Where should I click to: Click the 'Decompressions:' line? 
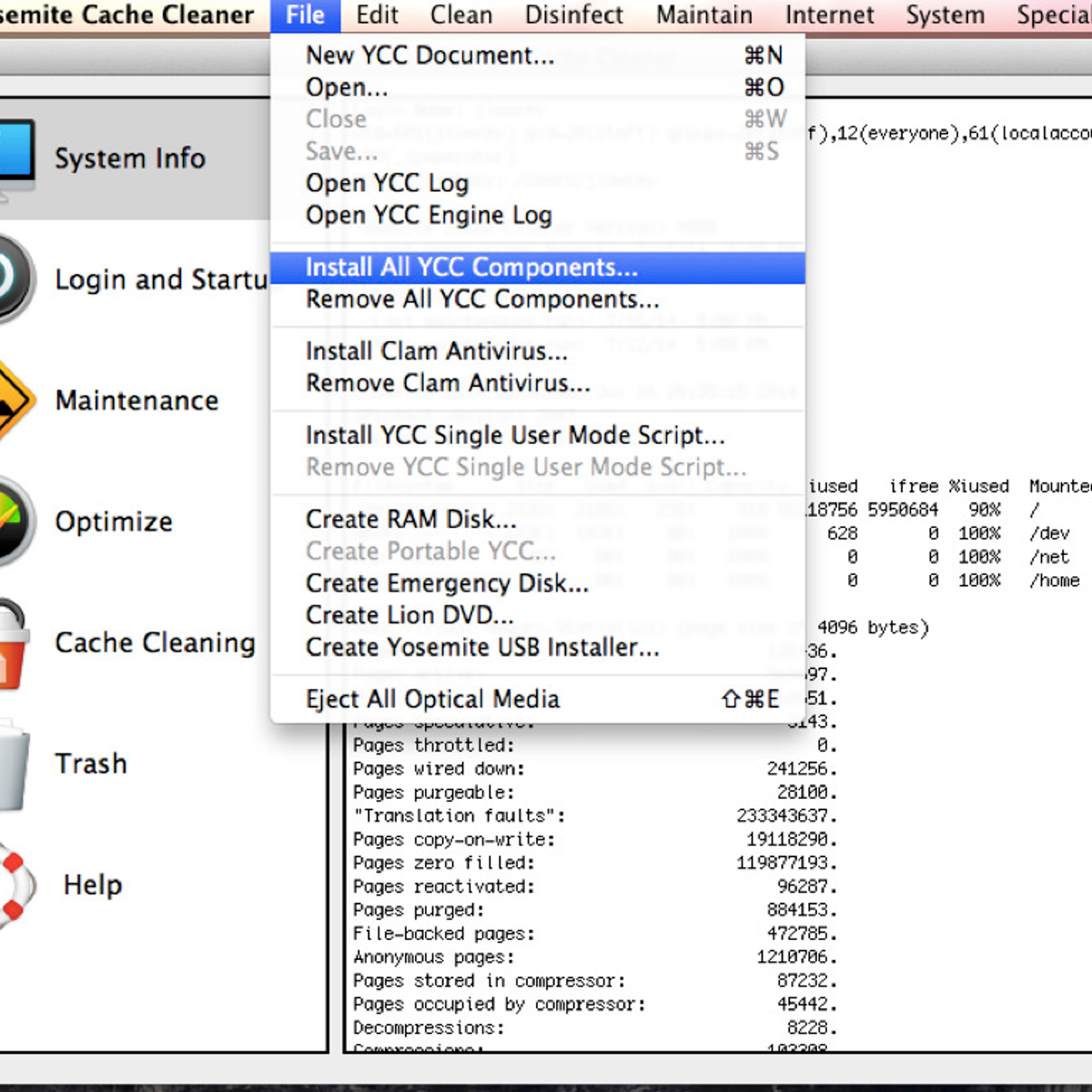(x=595, y=1028)
